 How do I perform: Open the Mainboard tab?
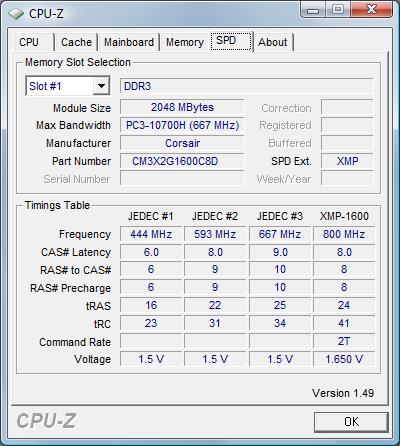pos(129,42)
